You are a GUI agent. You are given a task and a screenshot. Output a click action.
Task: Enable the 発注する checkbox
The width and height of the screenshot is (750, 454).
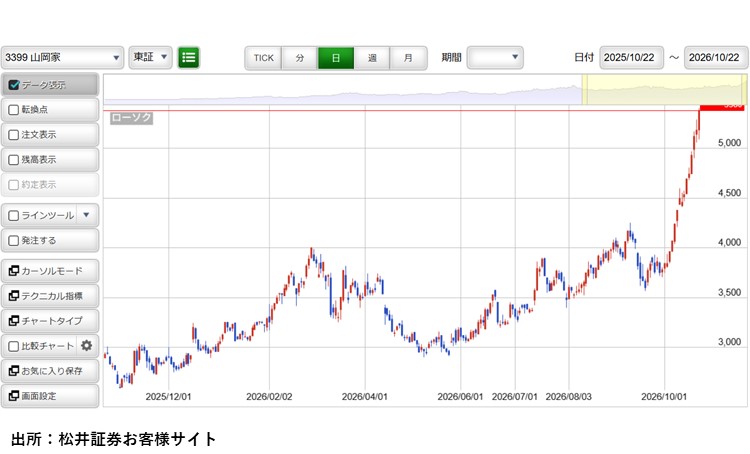tap(14, 241)
